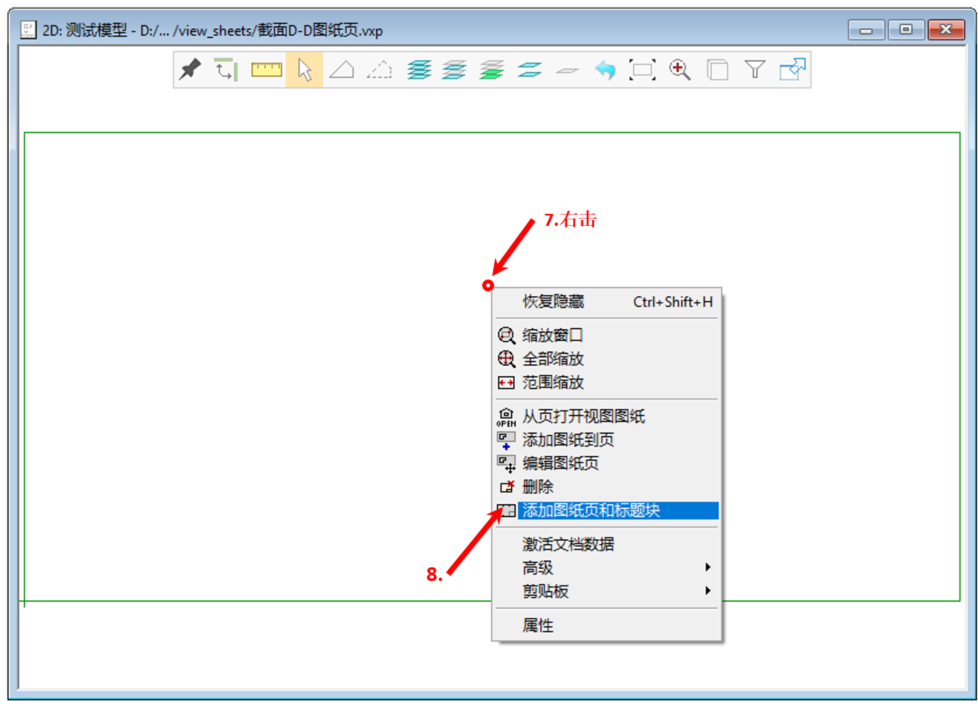
Task: Click the zoom-in magnifier icon
Action: tap(679, 69)
